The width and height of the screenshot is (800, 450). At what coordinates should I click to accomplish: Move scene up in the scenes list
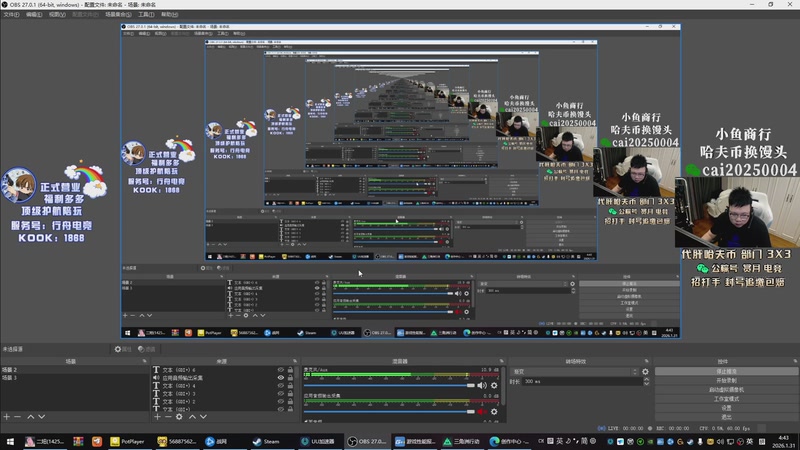(31, 417)
